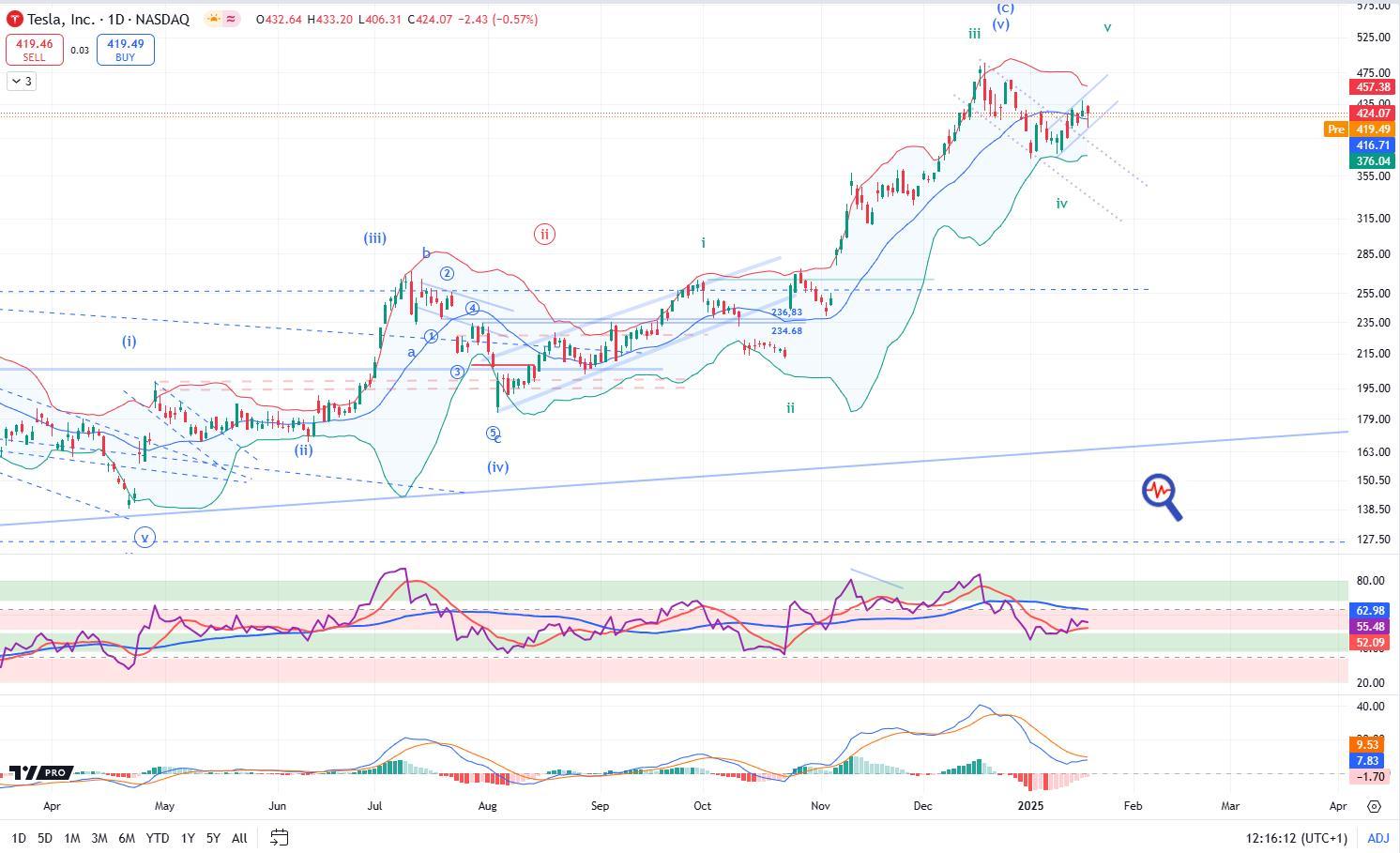This screenshot has width=1400, height=853.
Task: Click the SELL 419.46 button
Action: 34,50
